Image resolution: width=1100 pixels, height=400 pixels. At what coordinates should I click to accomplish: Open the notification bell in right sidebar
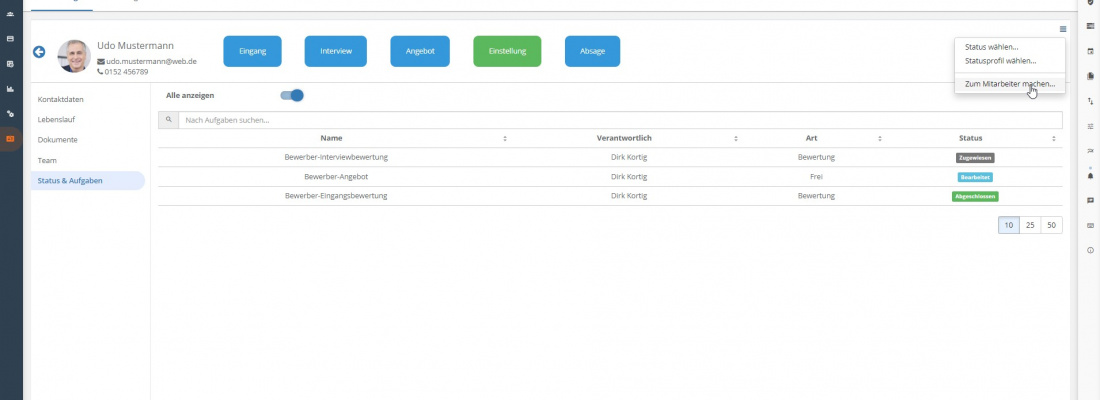(x=1090, y=176)
